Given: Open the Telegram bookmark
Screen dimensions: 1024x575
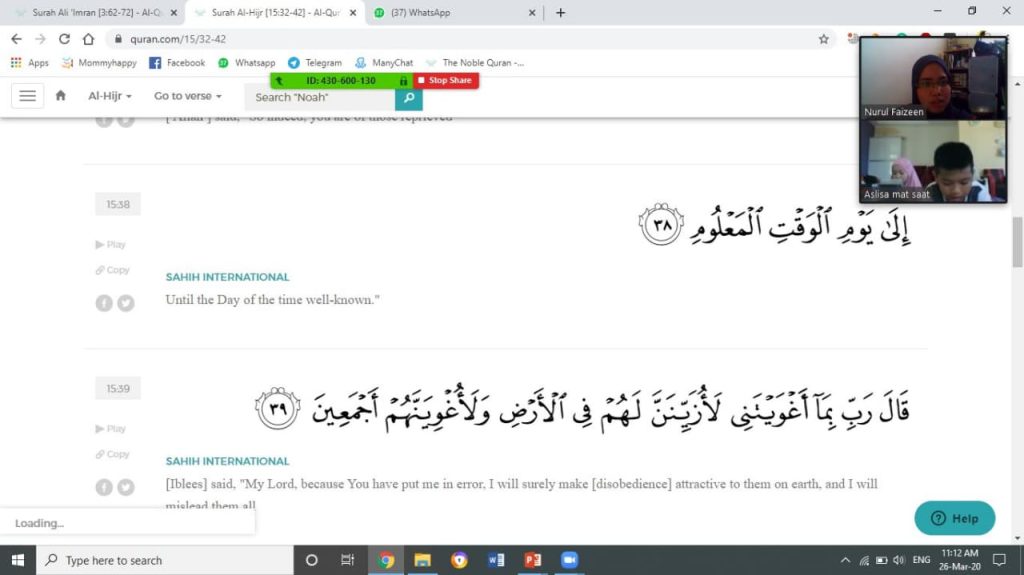Looking at the screenshot, I should pos(316,63).
